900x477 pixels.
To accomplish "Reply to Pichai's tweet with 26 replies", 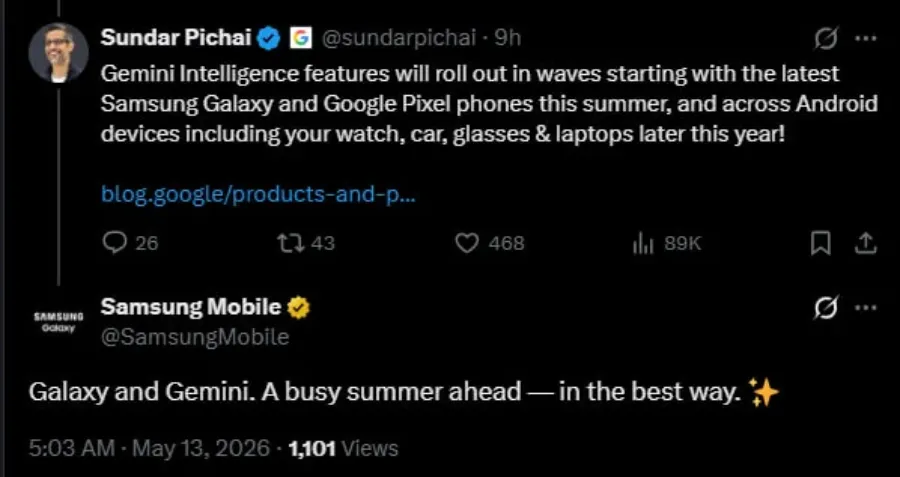I will [x=130, y=243].
